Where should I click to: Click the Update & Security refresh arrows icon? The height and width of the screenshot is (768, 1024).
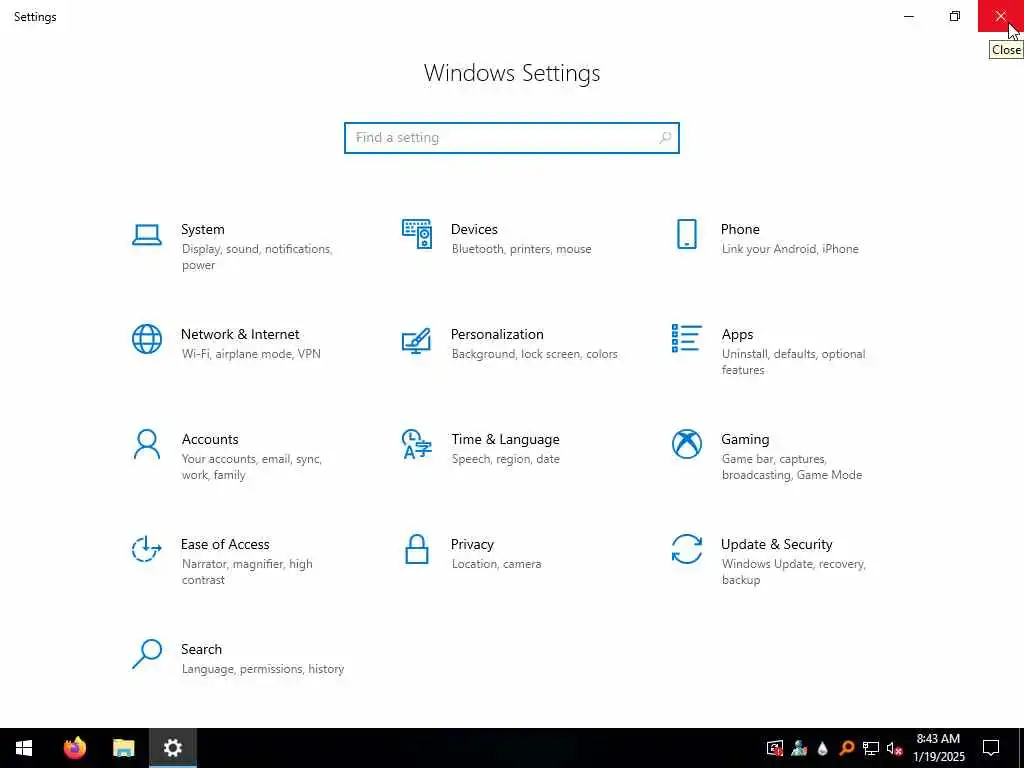point(686,549)
